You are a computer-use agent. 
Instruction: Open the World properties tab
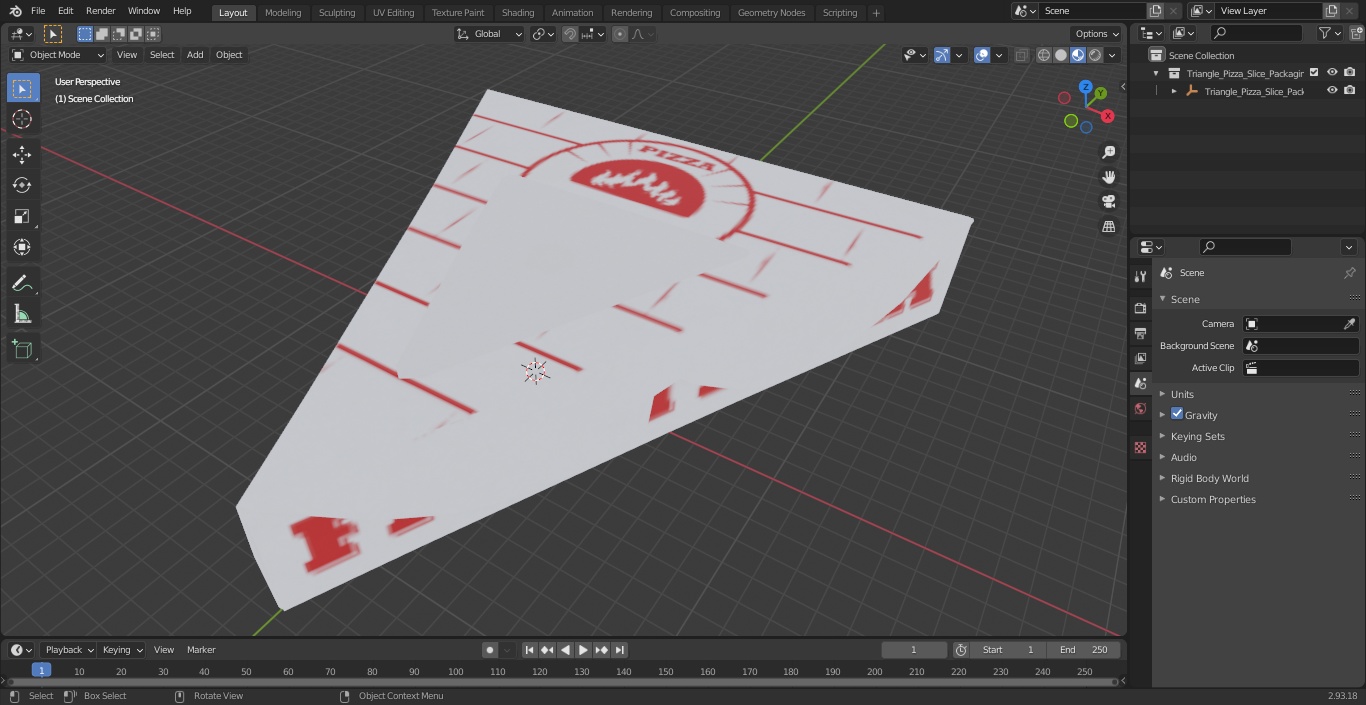click(1140, 408)
